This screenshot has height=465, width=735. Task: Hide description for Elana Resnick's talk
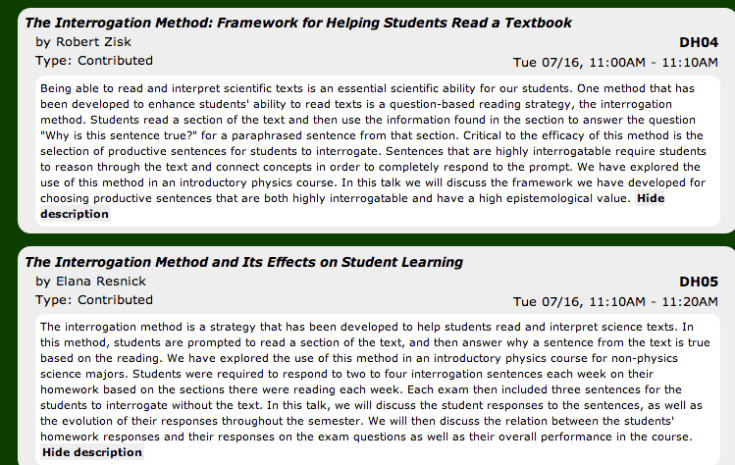coord(92,452)
